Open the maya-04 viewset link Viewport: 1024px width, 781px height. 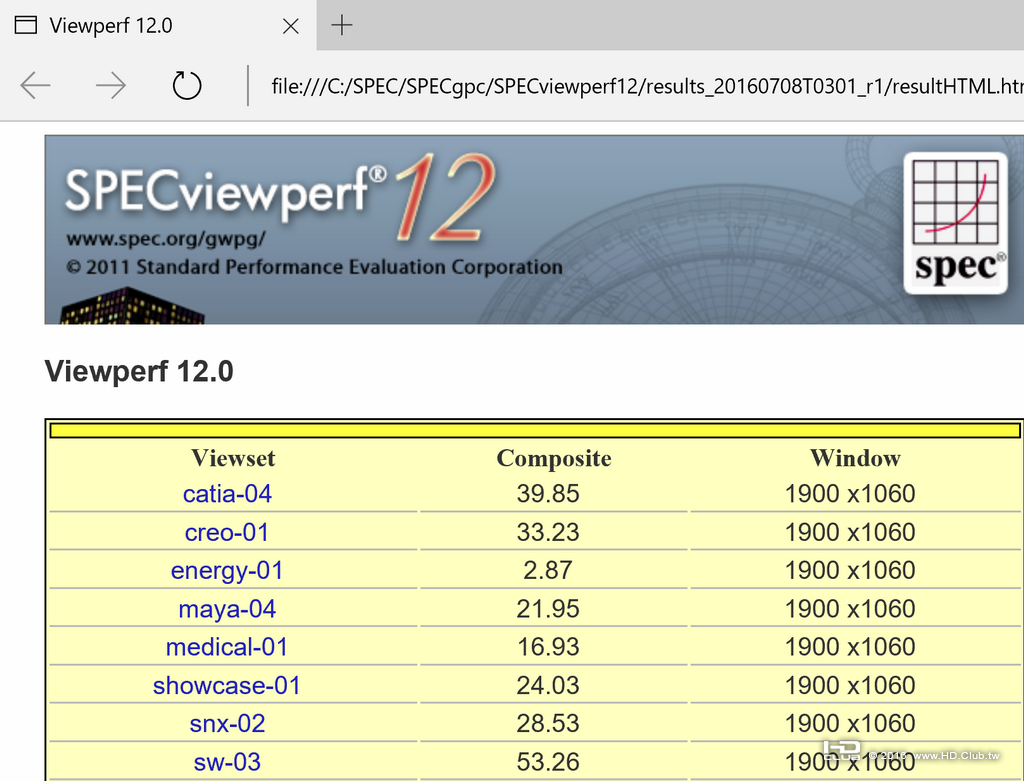click(x=227, y=609)
